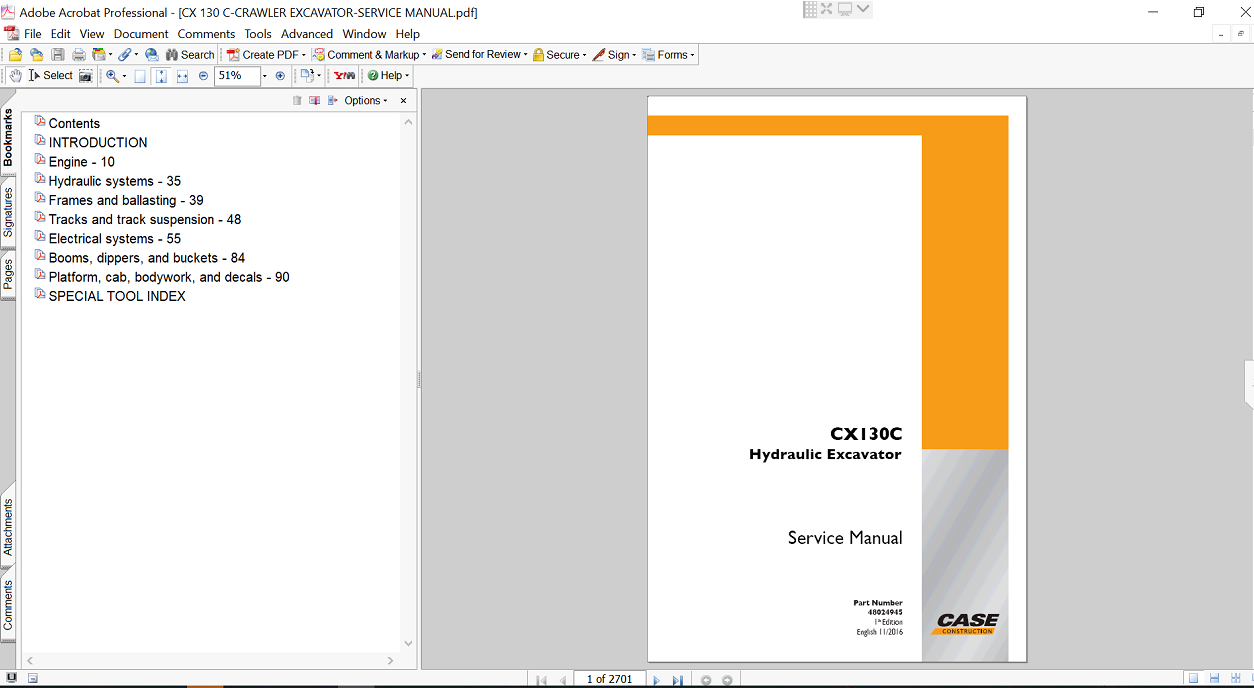
Task: Toggle Single Page layout in status bar
Action: (x=1193, y=679)
